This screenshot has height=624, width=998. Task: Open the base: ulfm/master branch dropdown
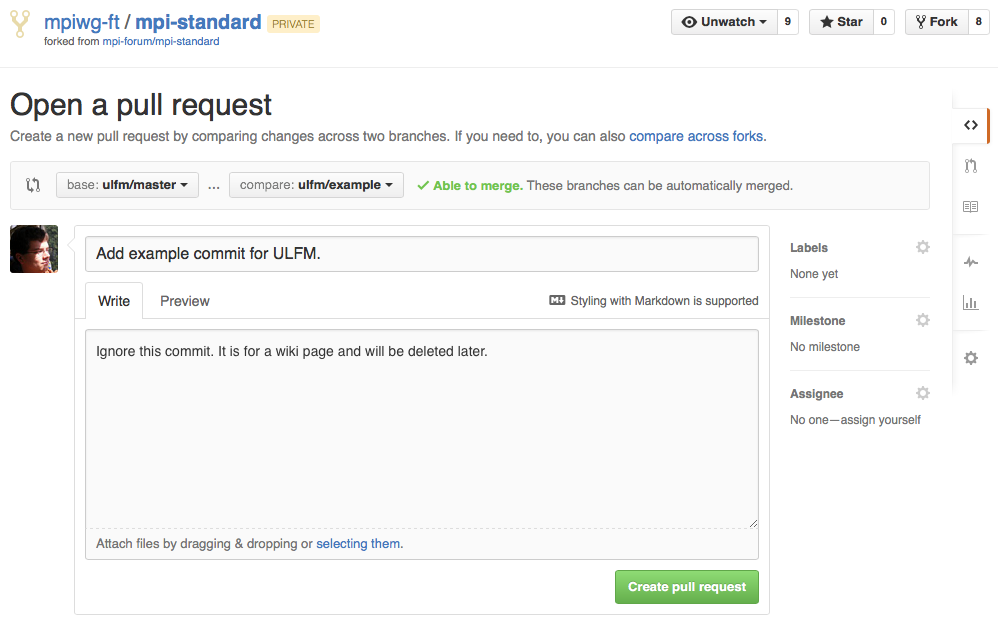pos(127,185)
